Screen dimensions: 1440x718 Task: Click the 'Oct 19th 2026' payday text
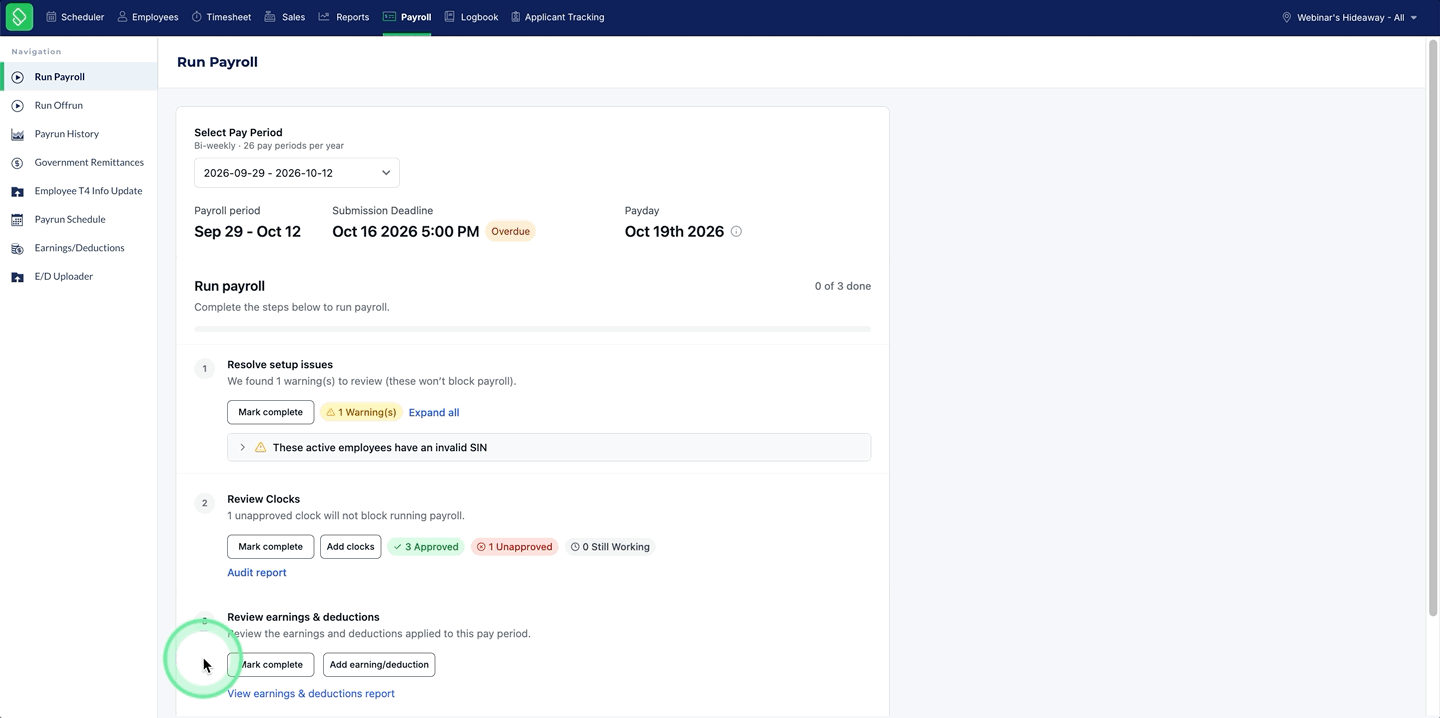[674, 231]
